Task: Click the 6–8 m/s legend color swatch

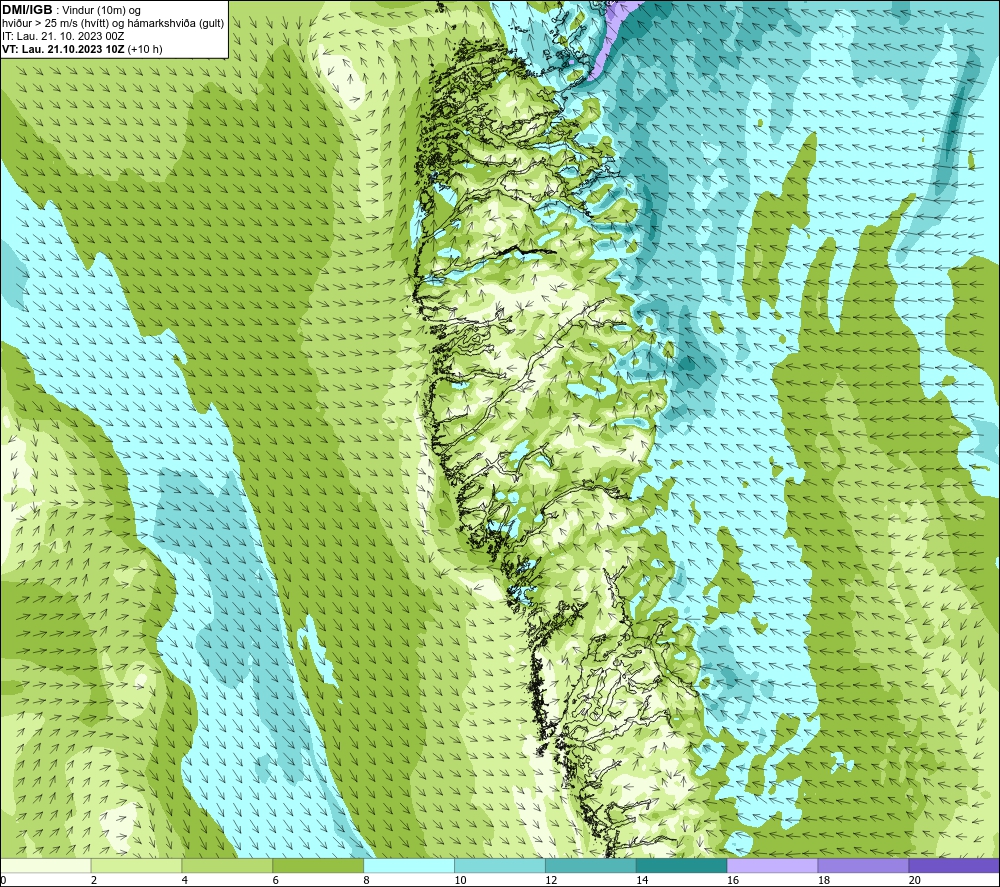Action: pos(318,866)
